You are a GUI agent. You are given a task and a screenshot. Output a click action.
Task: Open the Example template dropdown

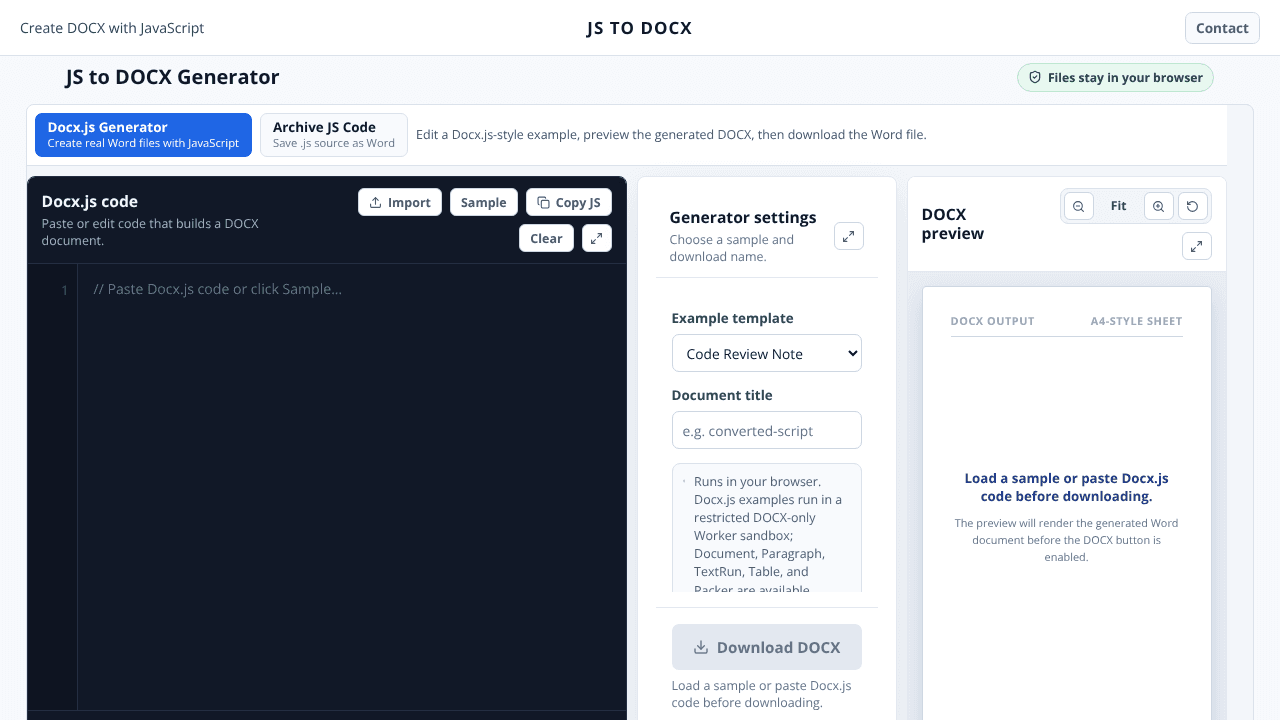click(767, 353)
